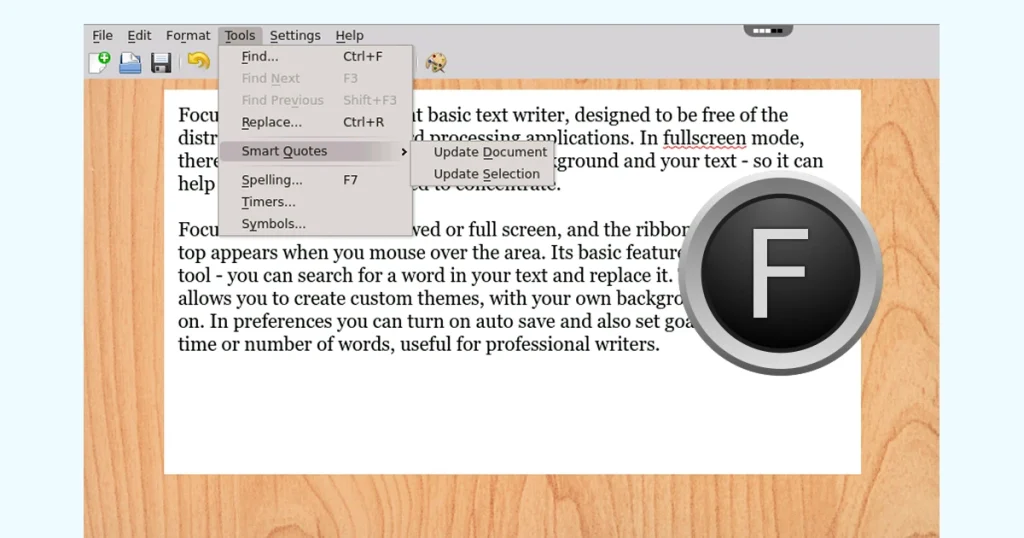This screenshot has height=538, width=1024.
Task: Open Symbols... from Tools menu
Action: point(316,223)
